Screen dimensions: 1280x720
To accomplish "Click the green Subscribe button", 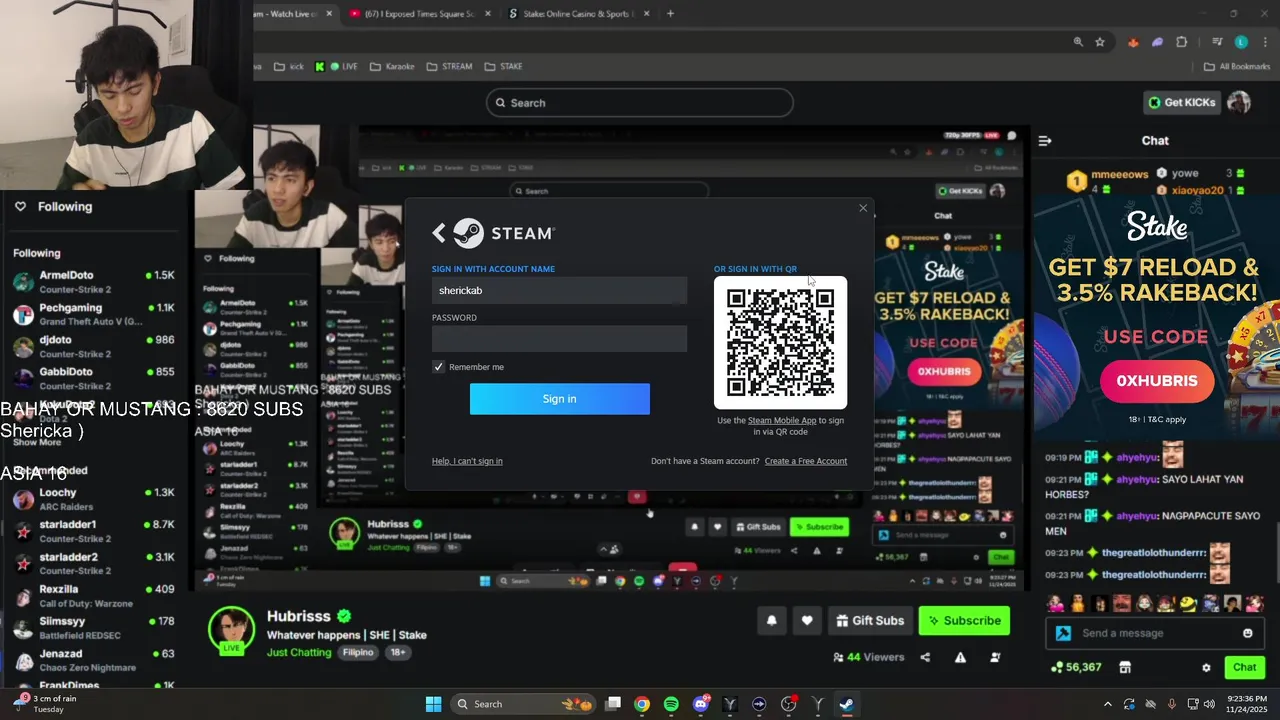I will click(x=964, y=620).
